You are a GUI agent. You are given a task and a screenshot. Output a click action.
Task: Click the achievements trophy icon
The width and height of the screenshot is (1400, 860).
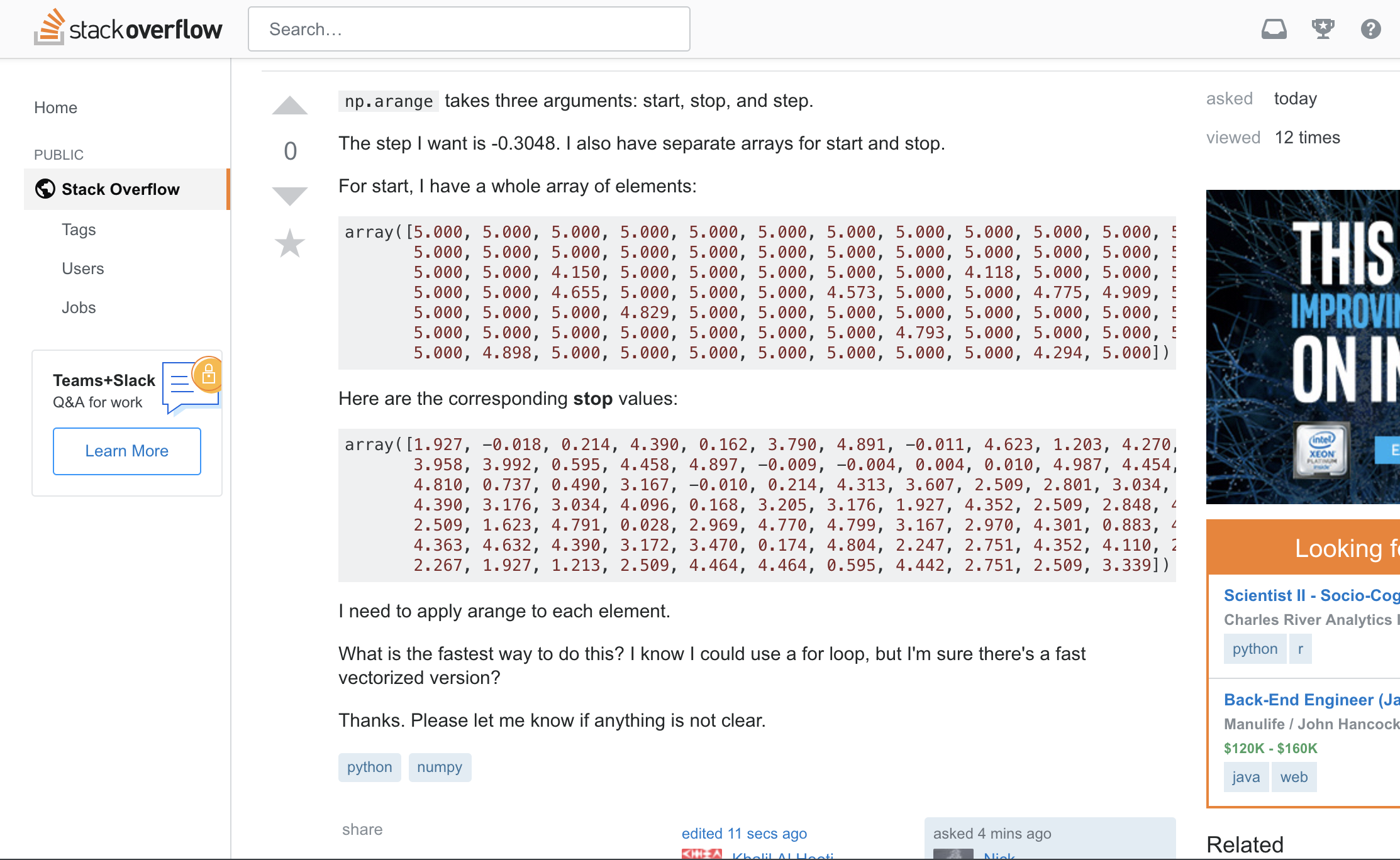1323,27
